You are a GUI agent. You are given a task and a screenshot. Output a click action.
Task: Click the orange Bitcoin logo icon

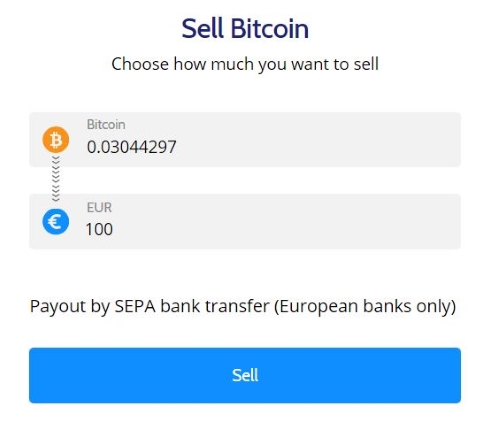(56, 140)
